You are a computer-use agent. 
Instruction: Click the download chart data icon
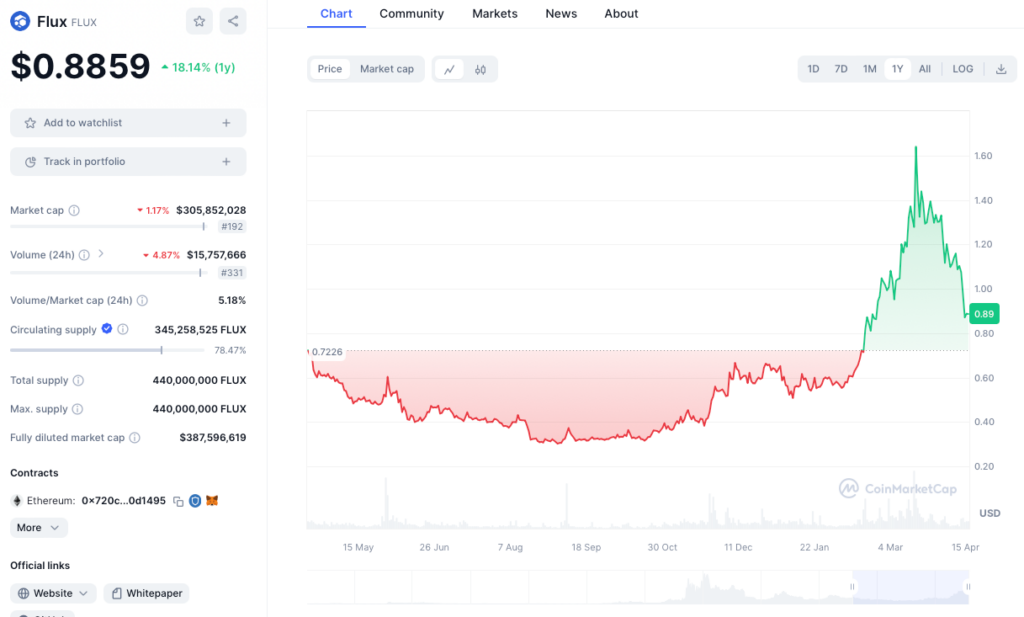pyautogui.click(x=1001, y=69)
